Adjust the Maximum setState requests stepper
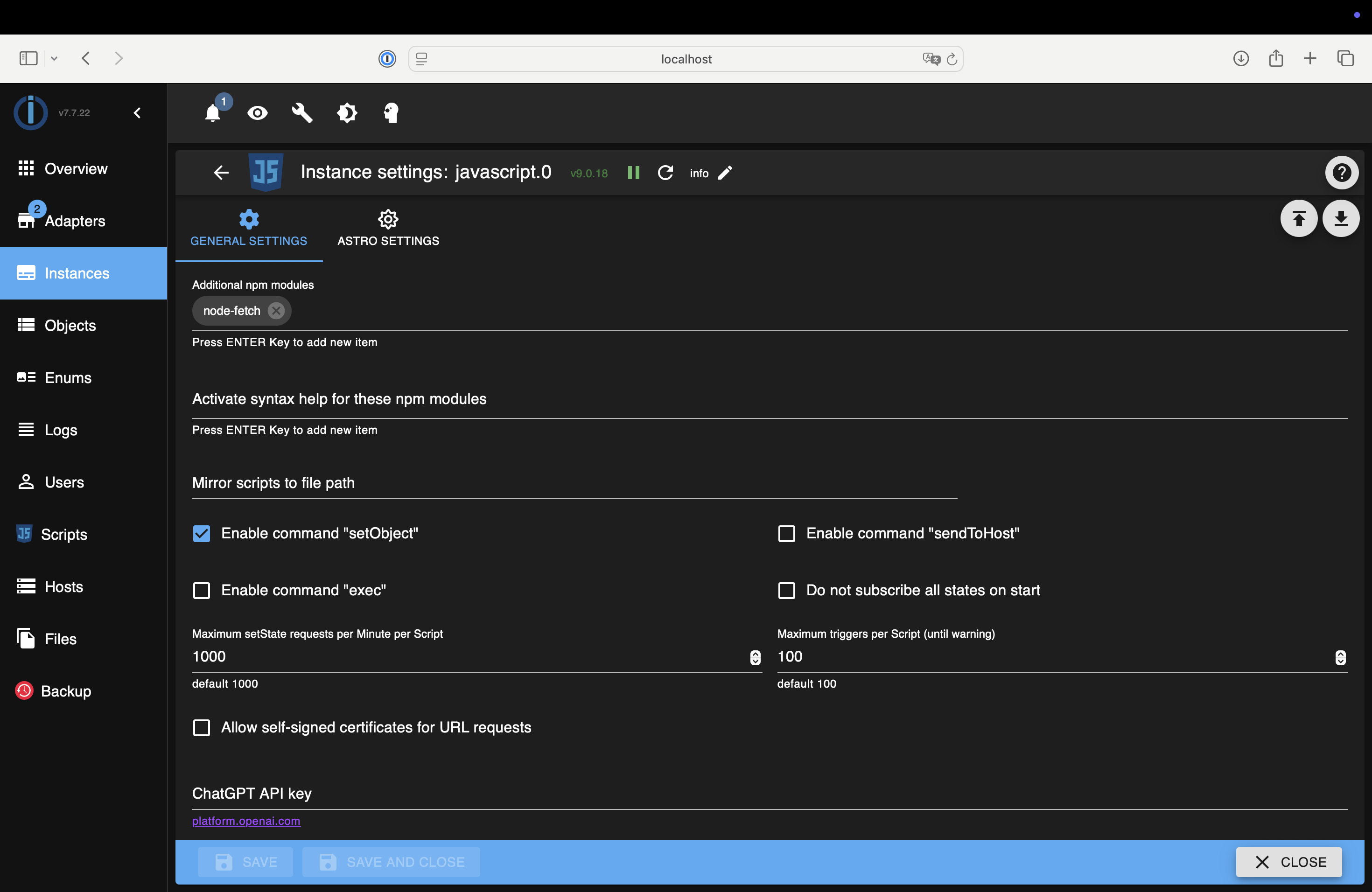 click(755, 657)
